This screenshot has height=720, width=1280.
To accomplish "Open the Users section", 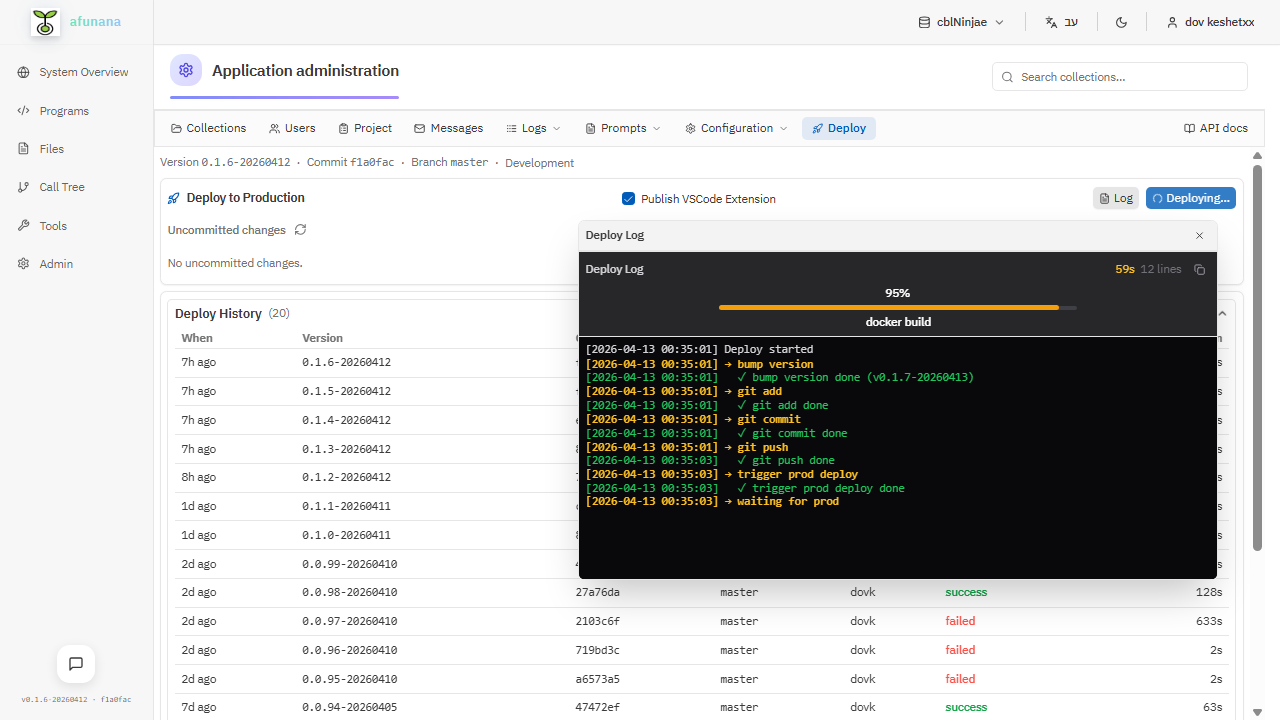I will click(291, 128).
